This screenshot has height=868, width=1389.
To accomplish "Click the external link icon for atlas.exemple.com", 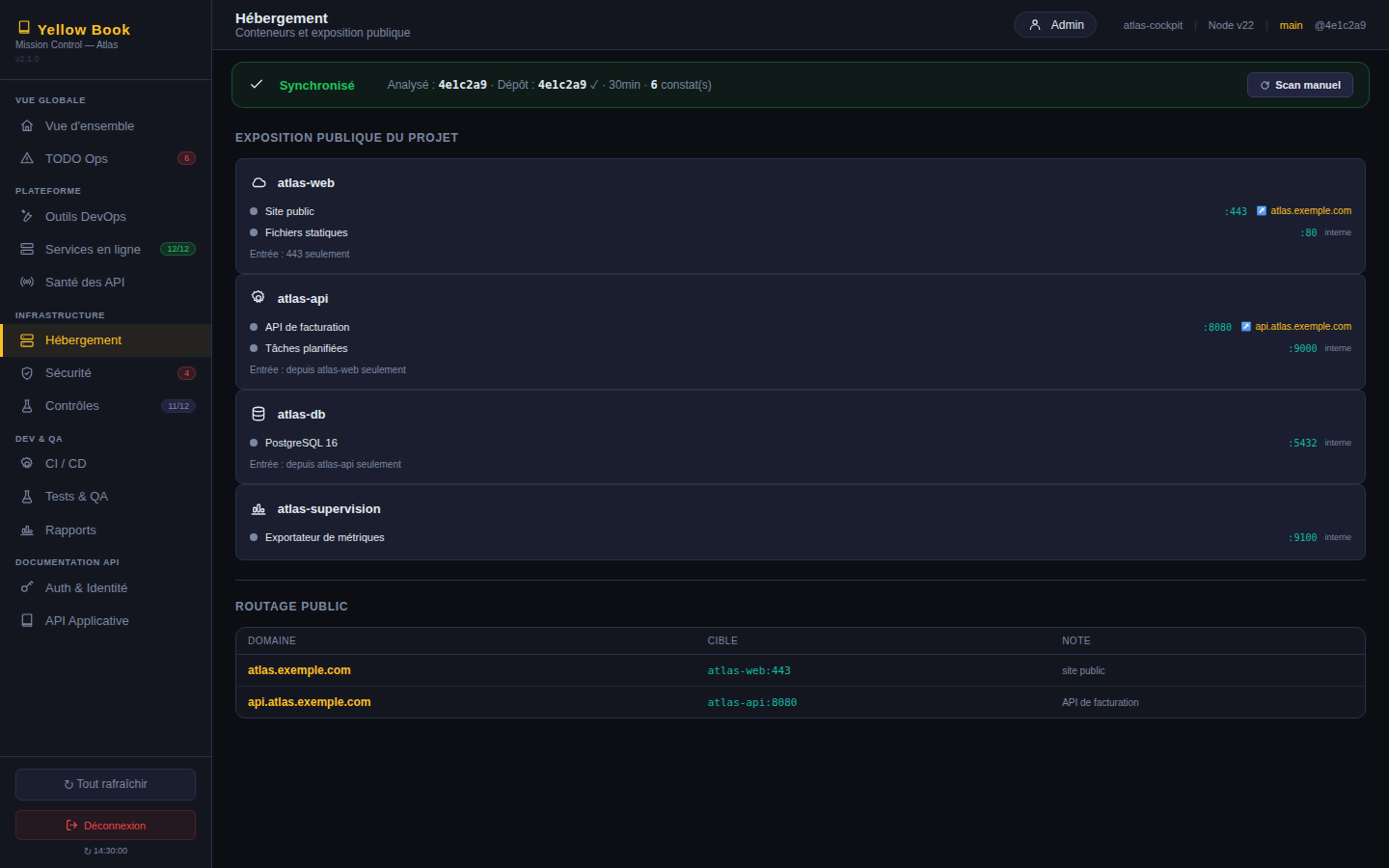I will pyautogui.click(x=1261, y=211).
